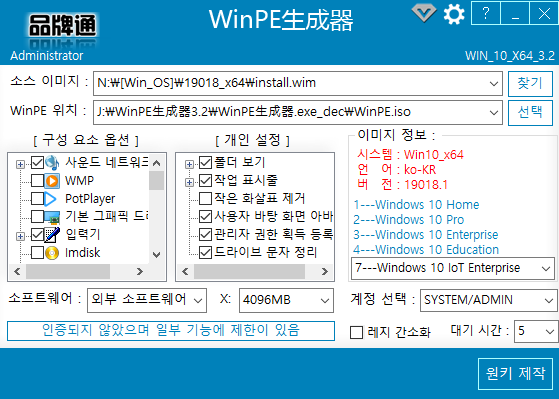The height and width of the screenshot is (399, 559).
Task: Uncheck 사용자 바탕 화면 checkbox
Action: [x=205, y=216]
